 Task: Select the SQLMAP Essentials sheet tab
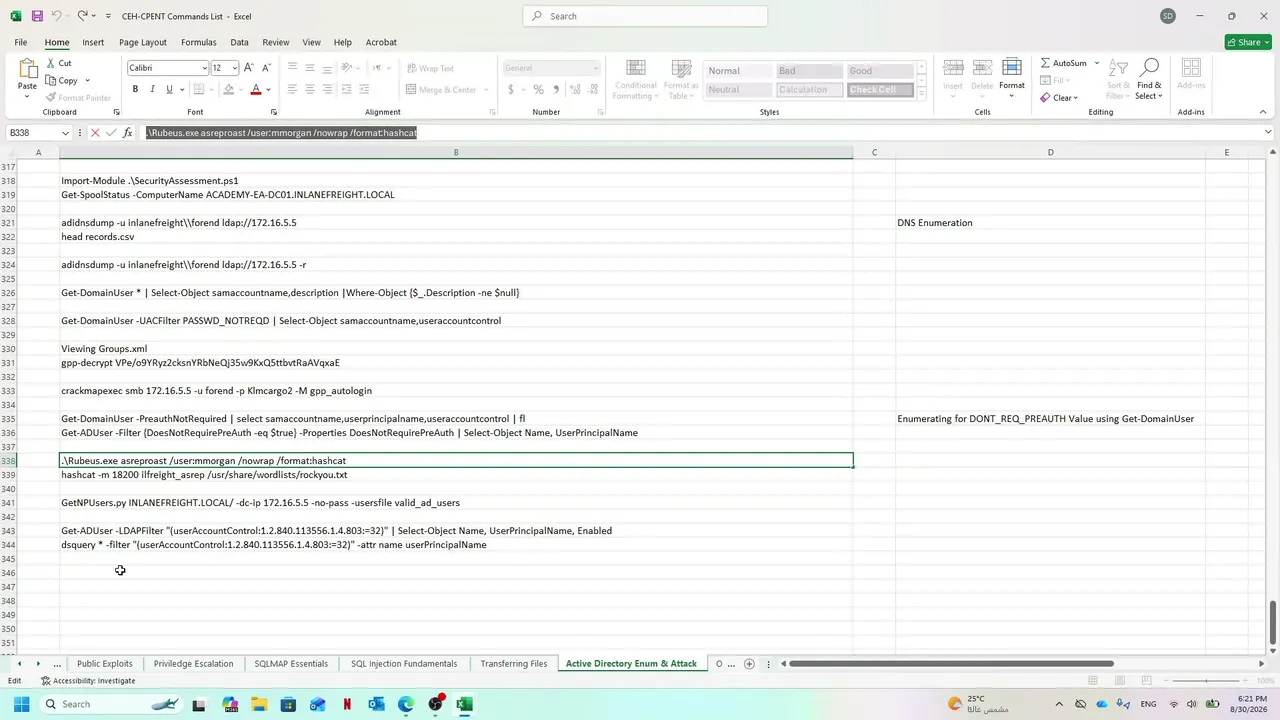coord(291,664)
